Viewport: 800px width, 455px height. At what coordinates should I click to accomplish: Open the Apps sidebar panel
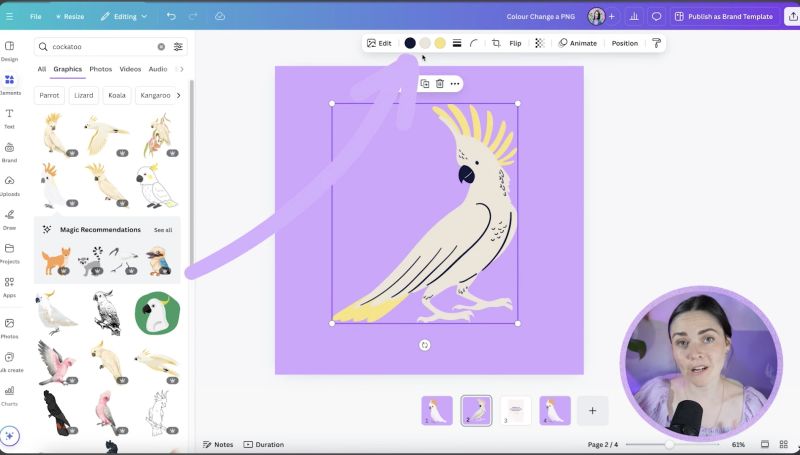pos(9,287)
